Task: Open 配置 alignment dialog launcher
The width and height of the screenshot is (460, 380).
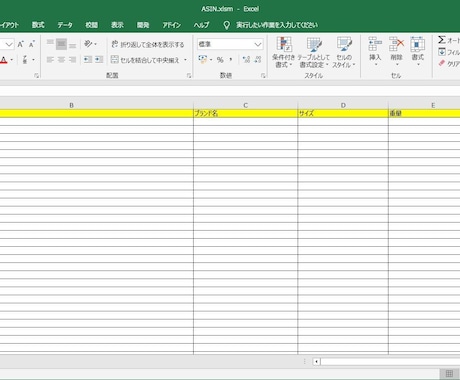Action: pos(189,76)
